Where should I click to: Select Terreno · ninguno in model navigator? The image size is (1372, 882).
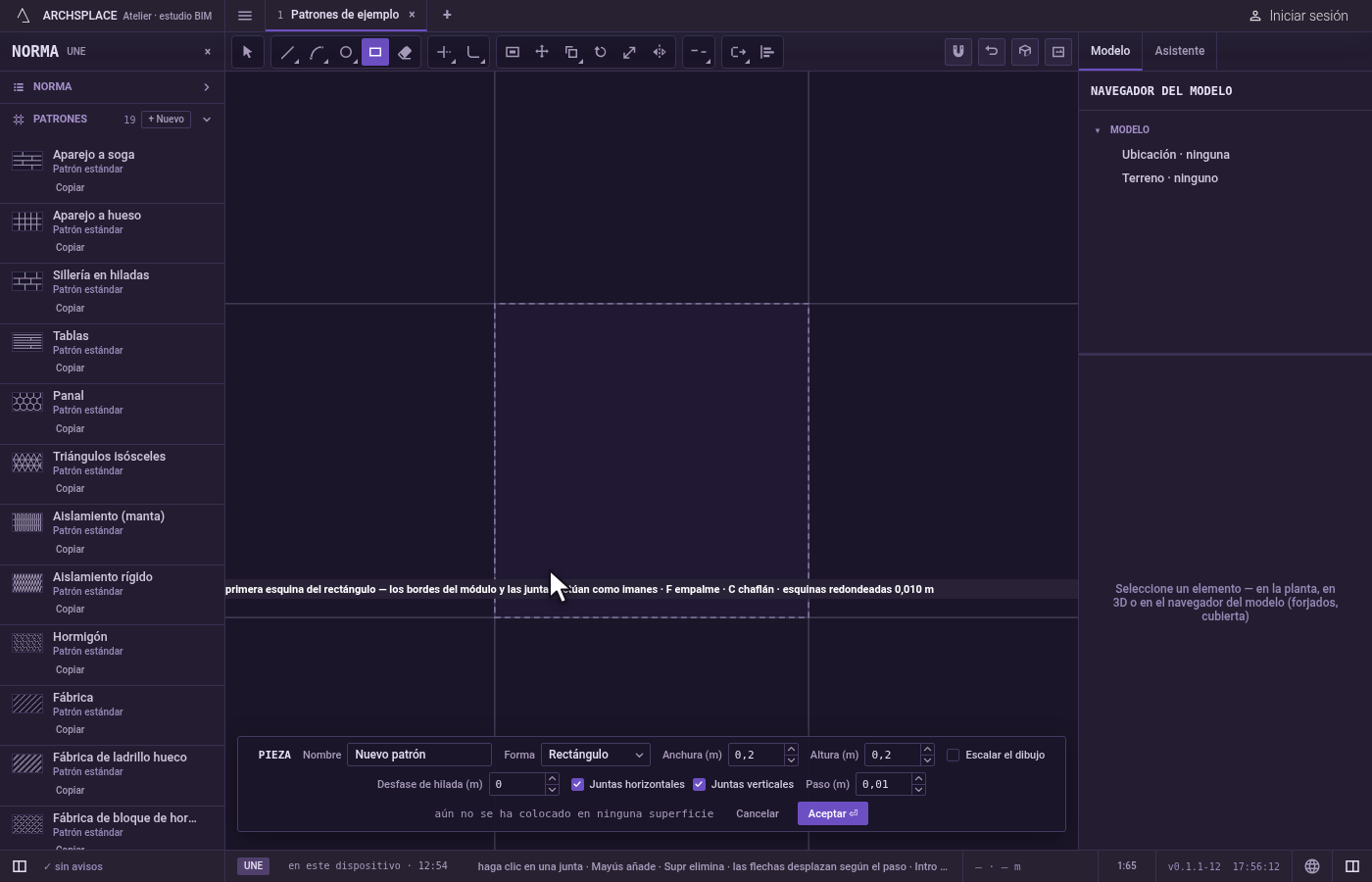click(x=1170, y=178)
